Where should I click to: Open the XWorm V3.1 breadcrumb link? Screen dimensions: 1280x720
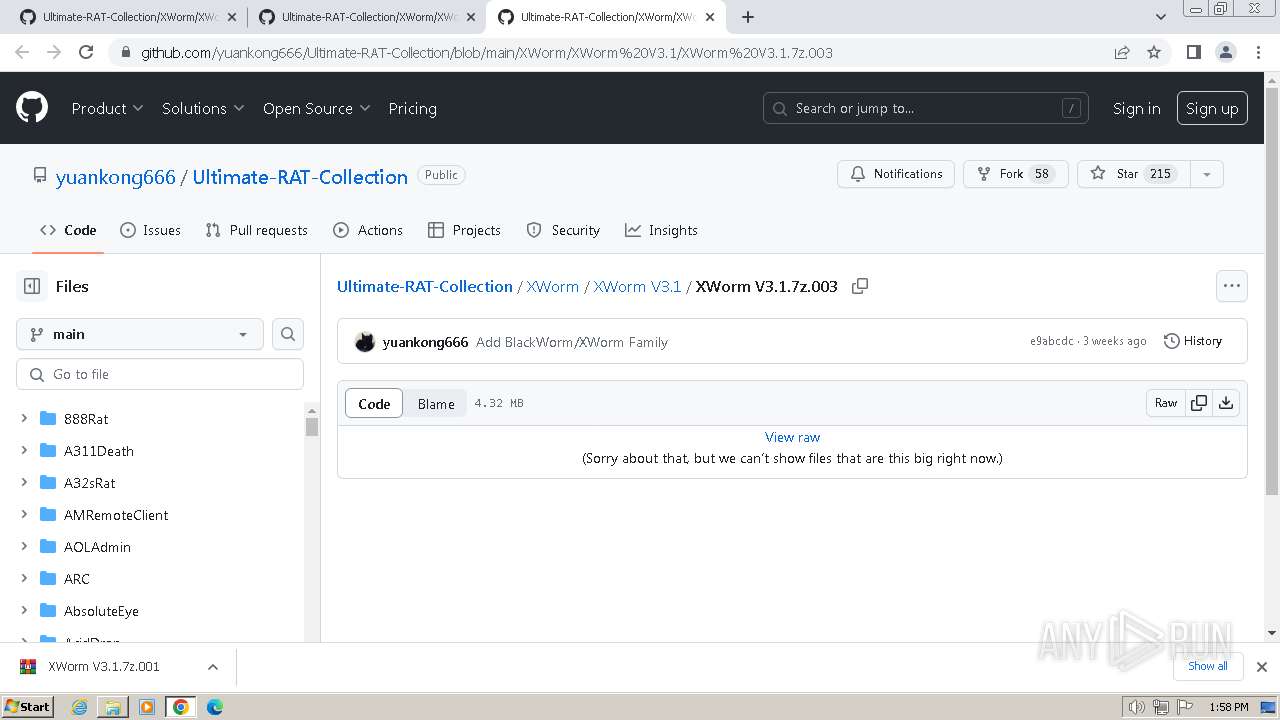[637, 286]
